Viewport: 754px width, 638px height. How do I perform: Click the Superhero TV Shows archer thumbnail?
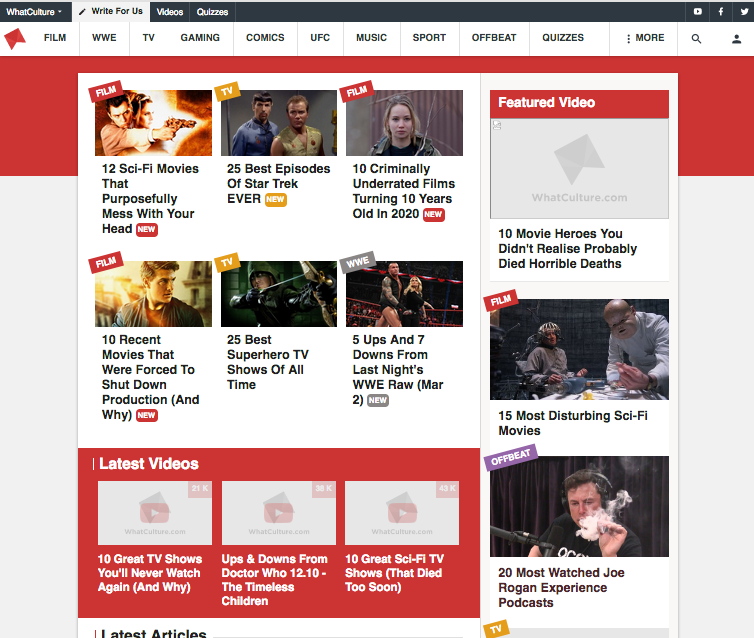(x=279, y=294)
